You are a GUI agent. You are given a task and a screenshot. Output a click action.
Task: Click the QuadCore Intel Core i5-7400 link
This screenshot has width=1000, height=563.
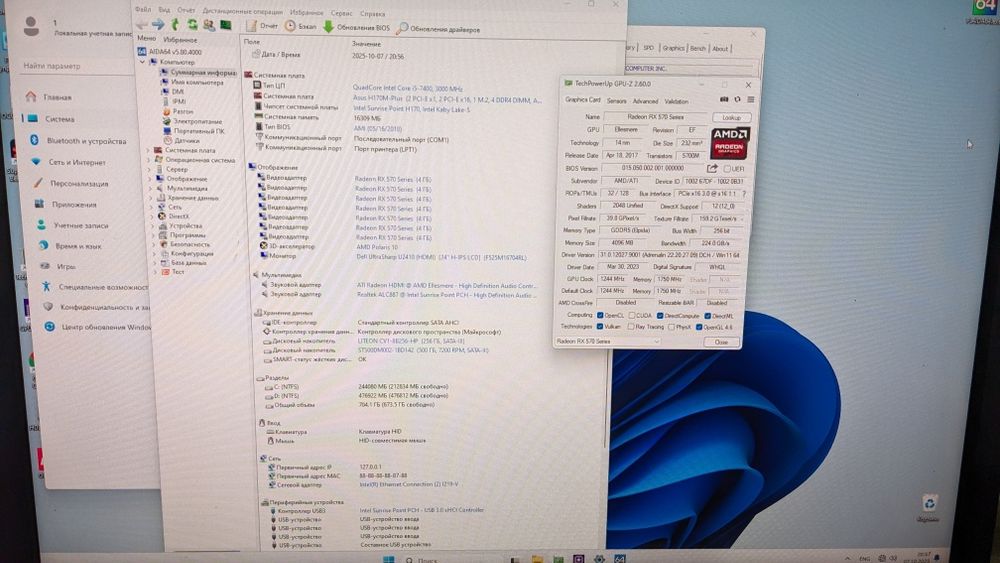click(x=408, y=88)
